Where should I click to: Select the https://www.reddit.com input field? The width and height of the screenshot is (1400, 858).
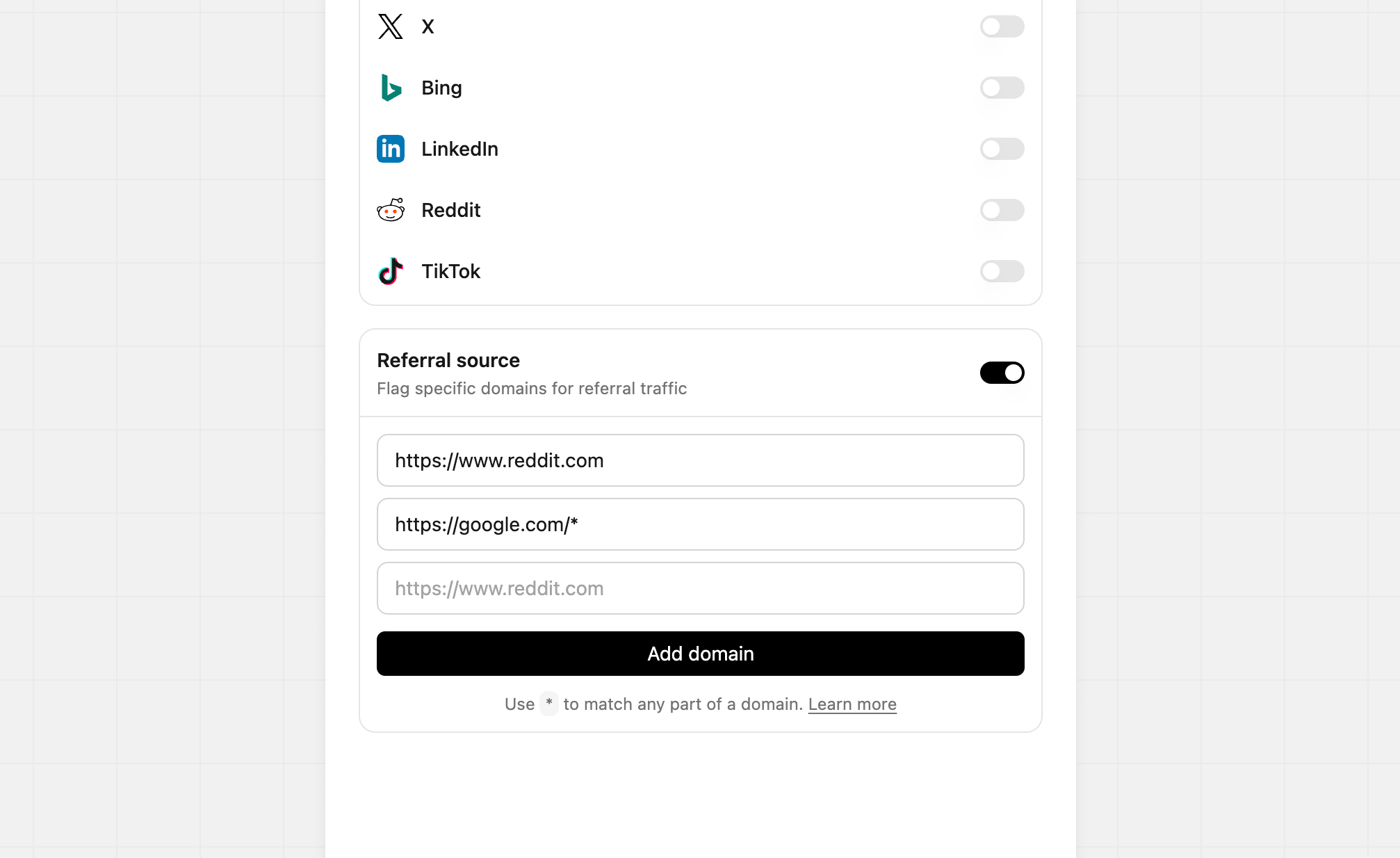[x=700, y=460]
